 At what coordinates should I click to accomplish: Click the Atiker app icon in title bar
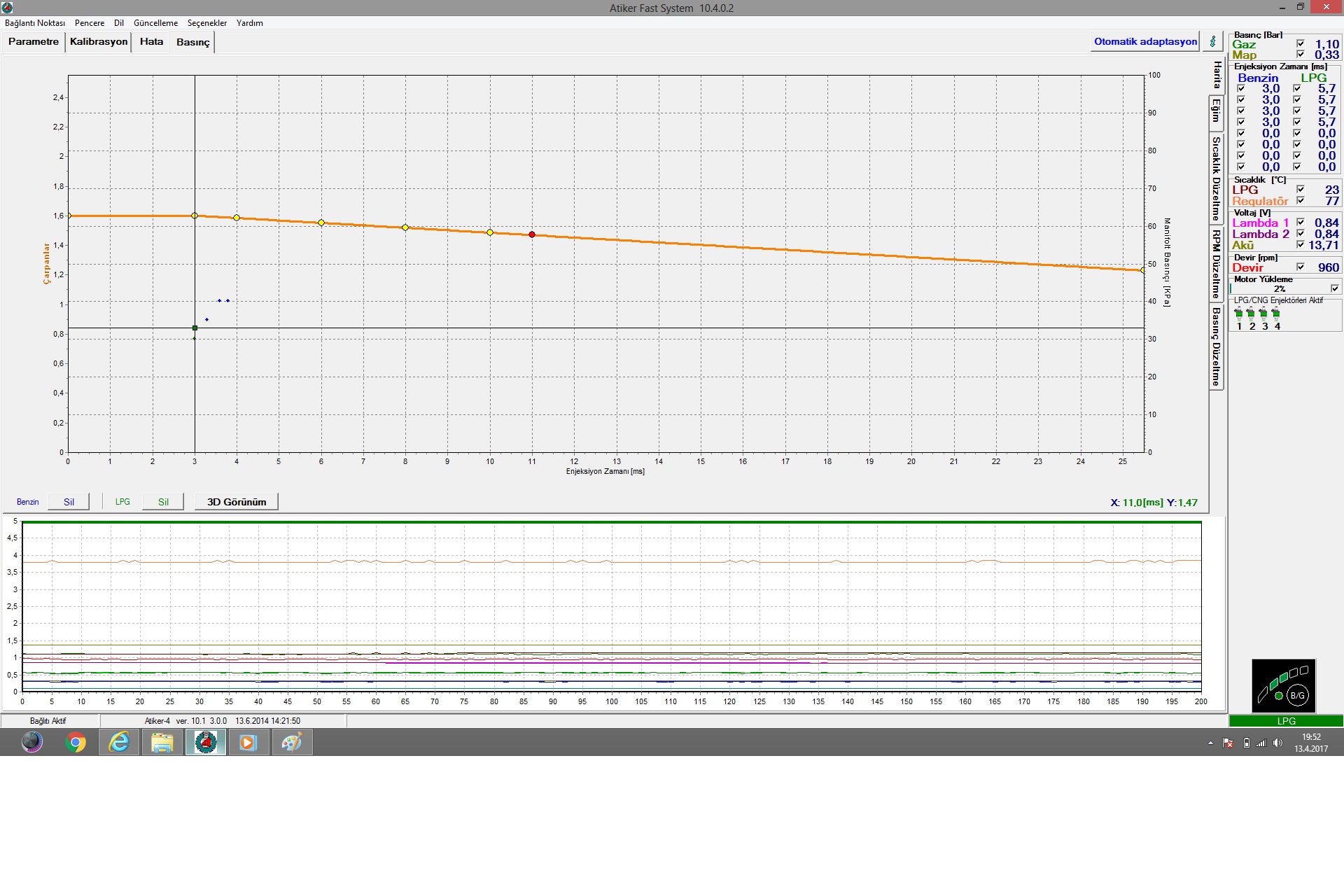(x=7, y=8)
